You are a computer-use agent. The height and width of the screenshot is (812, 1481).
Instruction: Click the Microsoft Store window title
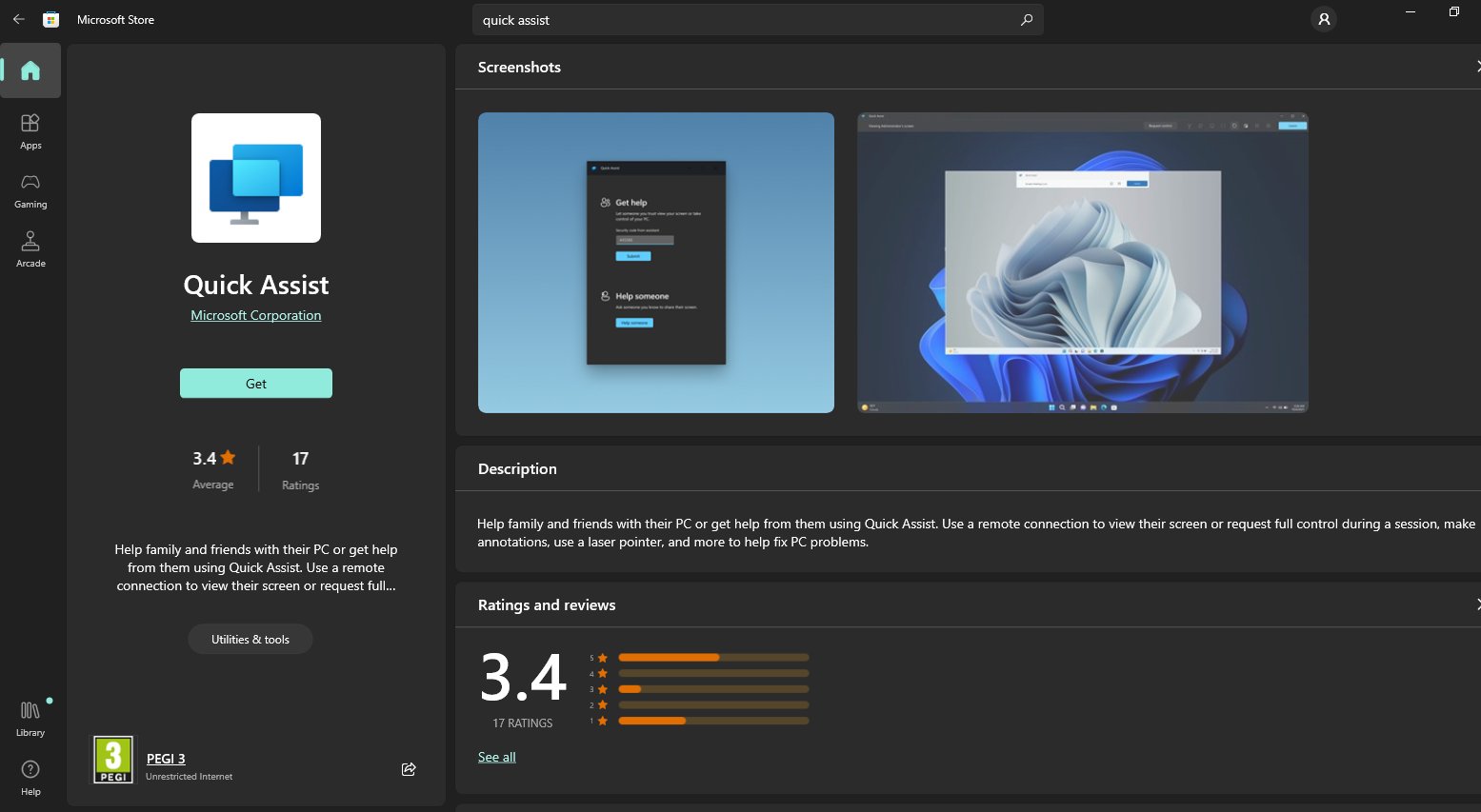pyautogui.click(x=115, y=20)
